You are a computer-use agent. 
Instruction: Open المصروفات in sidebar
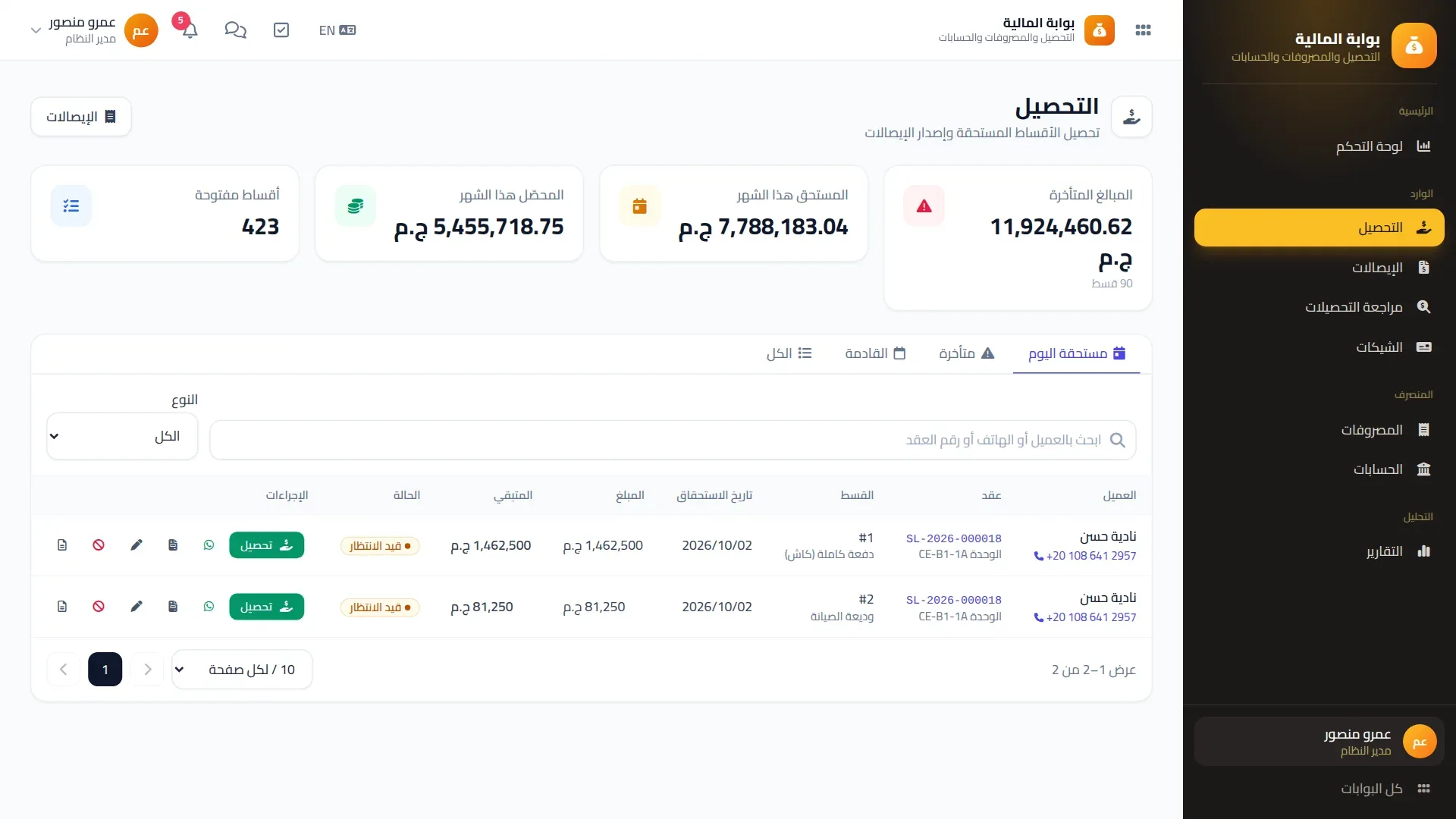coord(1319,430)
